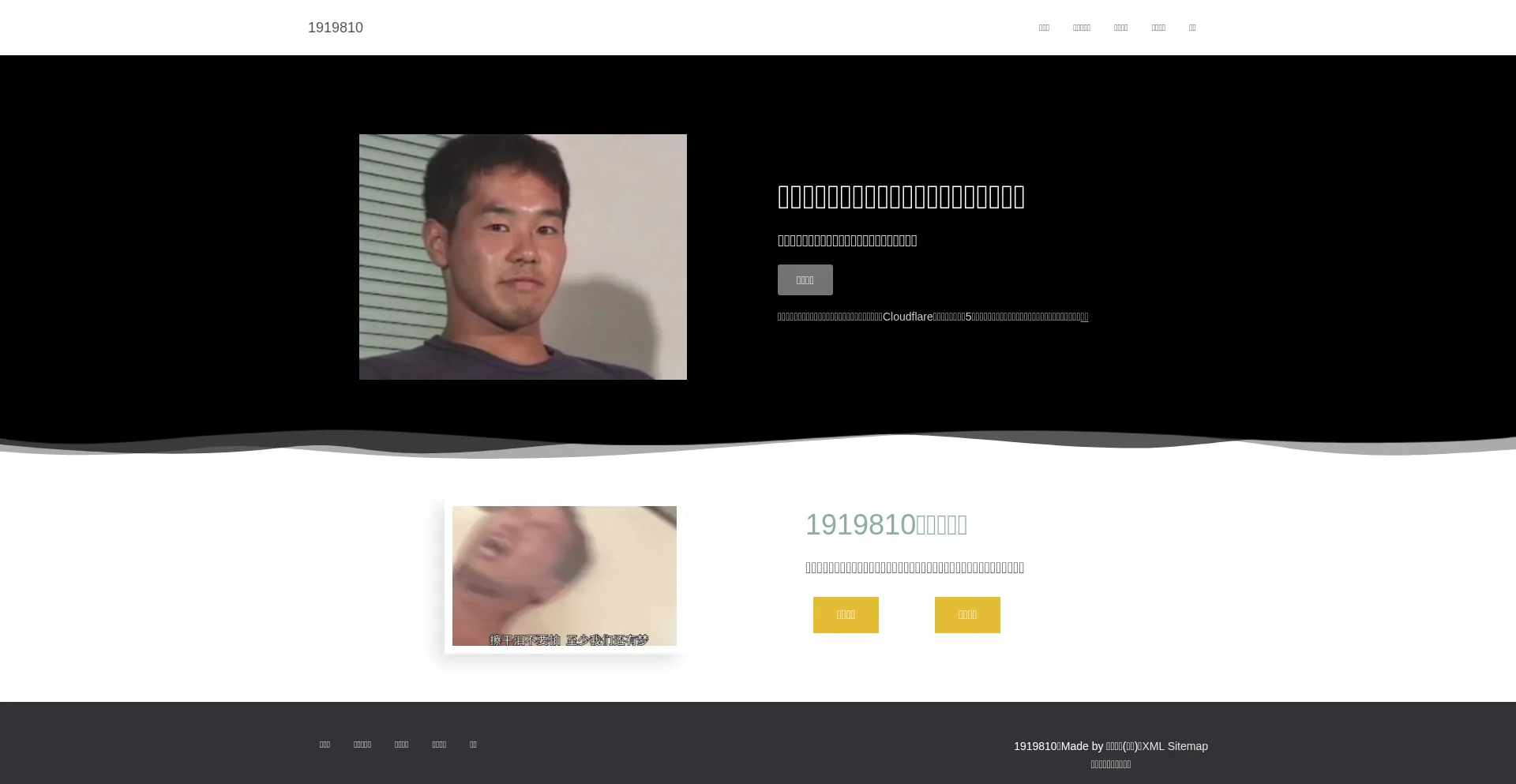This screenshot has height=784, width=1516.
Task: Click the large portrait image in hero section
Action: coord(523,257)
